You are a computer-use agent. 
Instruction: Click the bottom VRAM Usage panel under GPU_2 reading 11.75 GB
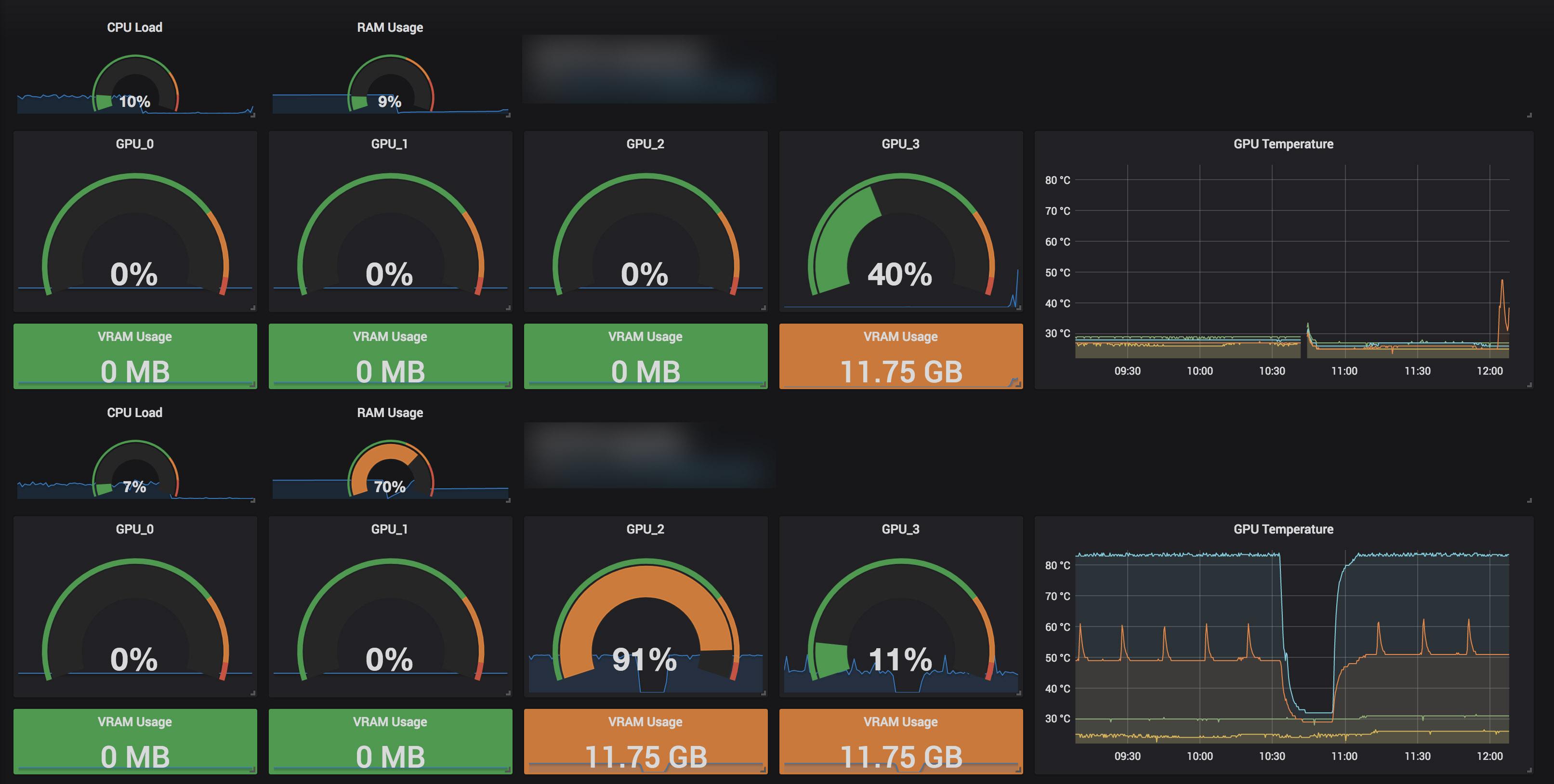(645, 742)
